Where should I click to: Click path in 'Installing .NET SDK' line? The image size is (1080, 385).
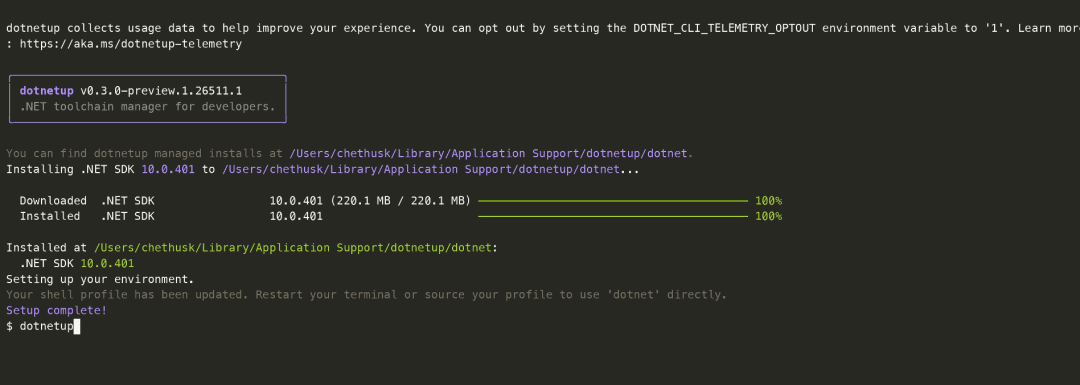tap(421, 169)
